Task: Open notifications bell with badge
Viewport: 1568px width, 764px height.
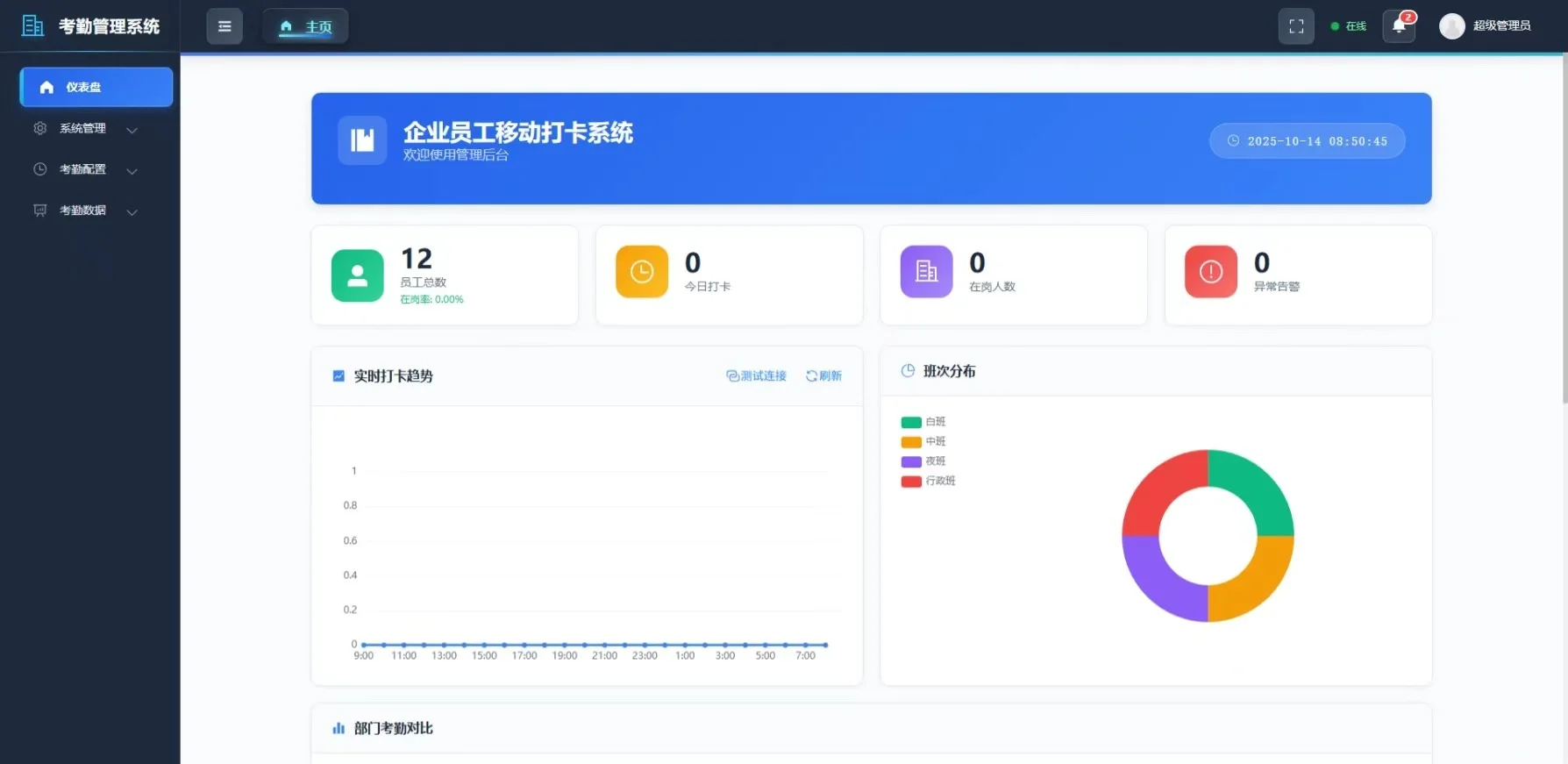Action: (1399, 26)
